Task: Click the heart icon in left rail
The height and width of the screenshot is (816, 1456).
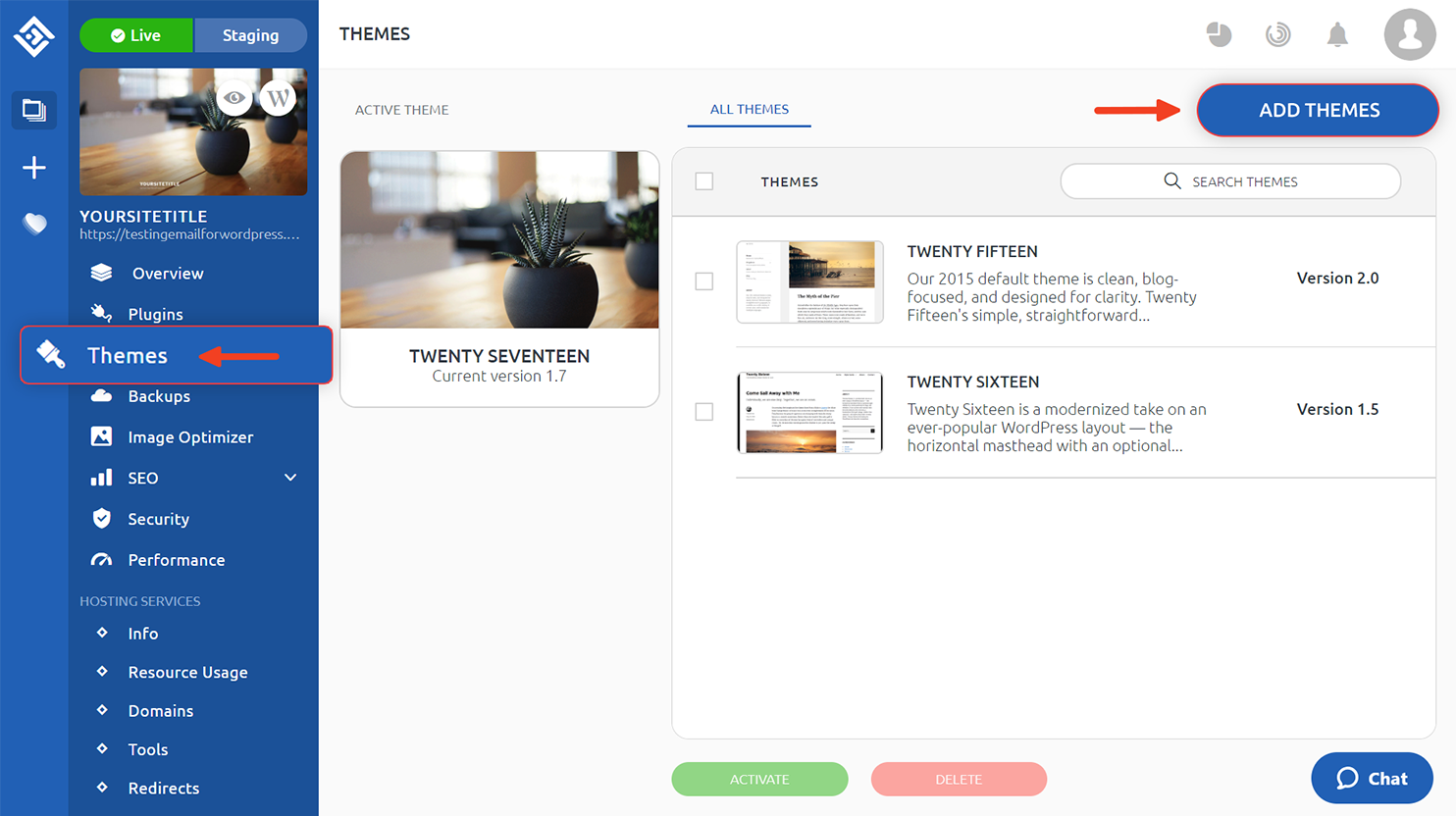Action: click(x=34, y=224)
